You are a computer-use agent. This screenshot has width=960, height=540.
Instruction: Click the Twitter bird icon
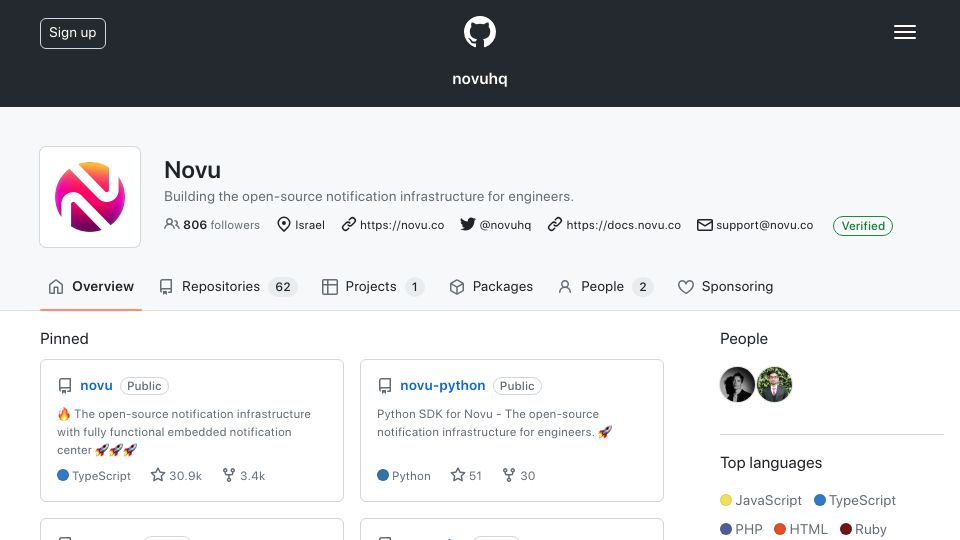(x=468, y=224)
